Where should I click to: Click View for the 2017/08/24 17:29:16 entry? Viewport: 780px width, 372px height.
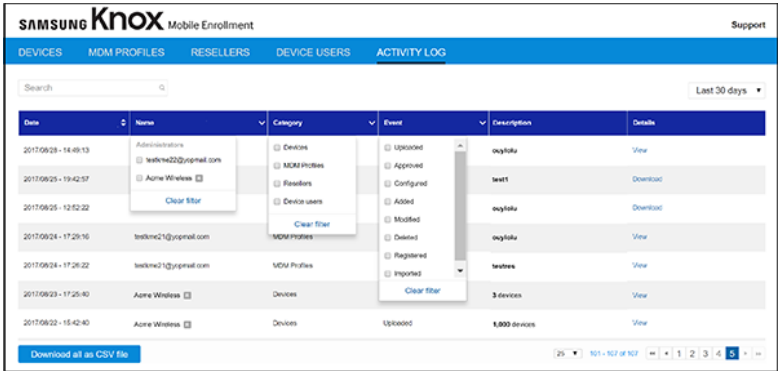(x=639, y=237)
